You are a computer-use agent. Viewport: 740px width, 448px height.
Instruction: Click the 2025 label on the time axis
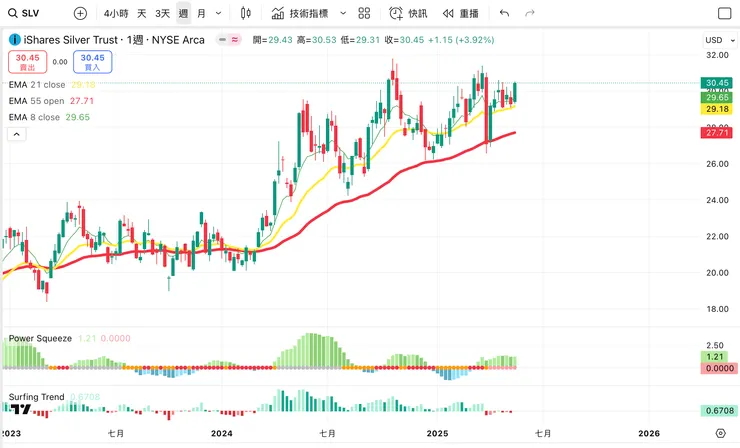437,433
